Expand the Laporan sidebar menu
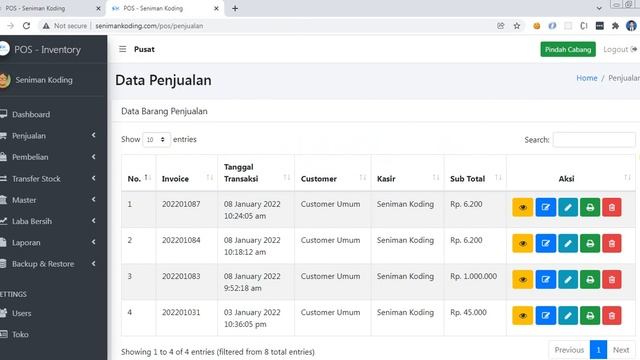The image size is (640, 360). (48, 242)
